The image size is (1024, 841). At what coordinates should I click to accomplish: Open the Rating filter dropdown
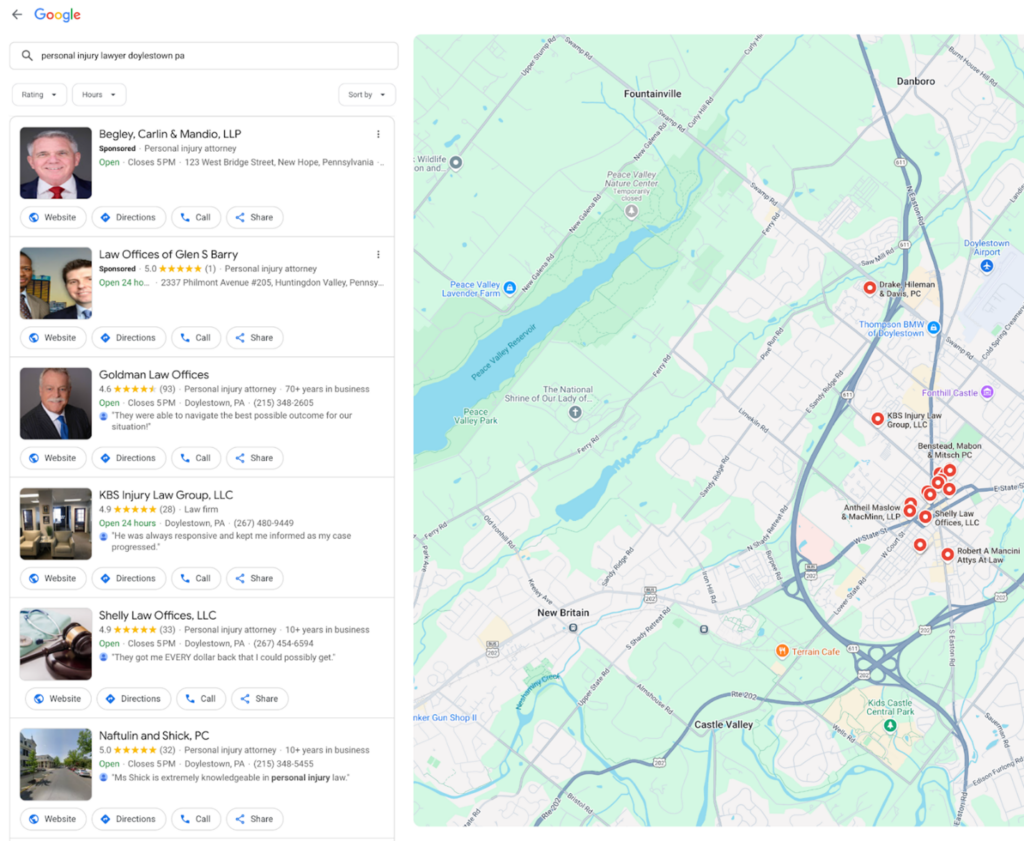39,95
